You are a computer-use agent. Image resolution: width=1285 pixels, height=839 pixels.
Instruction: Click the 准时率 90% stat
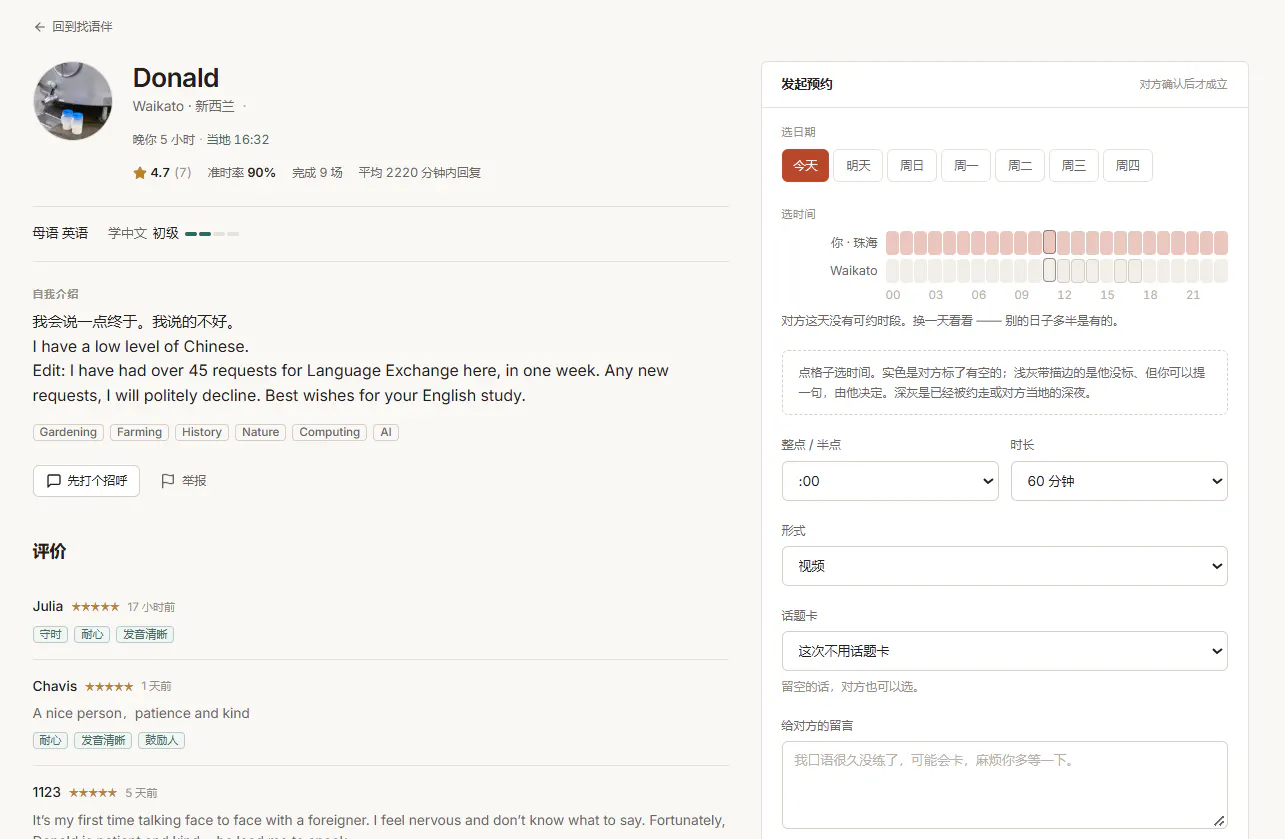pyautogui.click(x=241, y=173)
